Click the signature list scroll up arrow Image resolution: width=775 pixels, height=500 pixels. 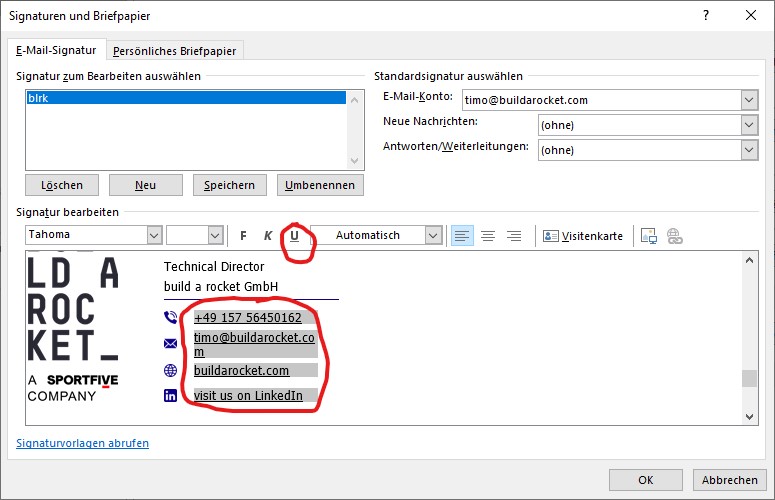coord(354,100)
